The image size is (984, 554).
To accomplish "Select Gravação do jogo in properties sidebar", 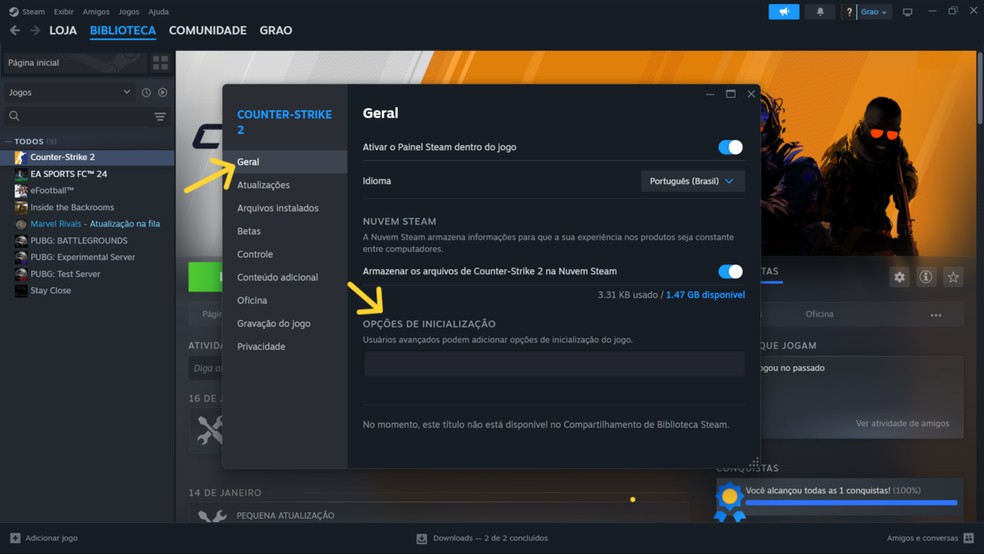I will point(285,323).
